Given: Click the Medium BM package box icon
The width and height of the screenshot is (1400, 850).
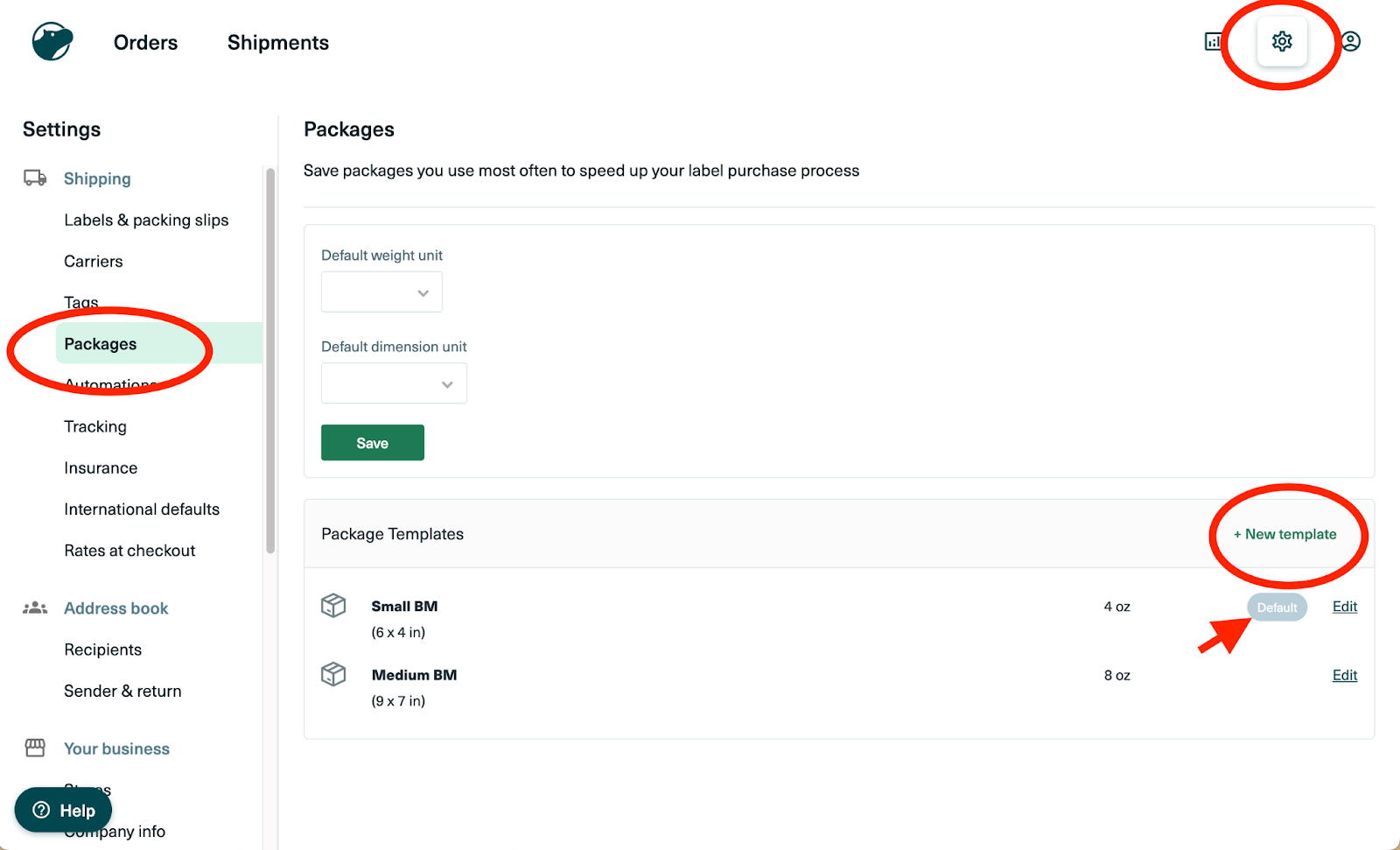Looking at the screenshot, I should click(x=333, y=674).
